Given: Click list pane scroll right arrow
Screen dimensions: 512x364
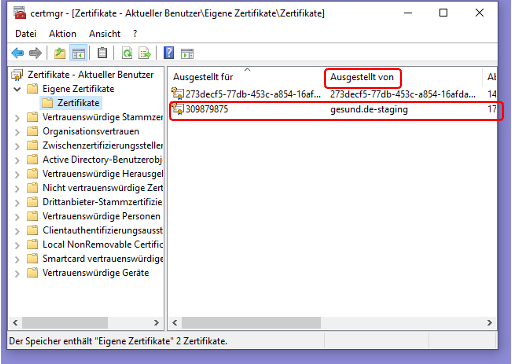Looking at the screenshot, I should pos(489,323).
